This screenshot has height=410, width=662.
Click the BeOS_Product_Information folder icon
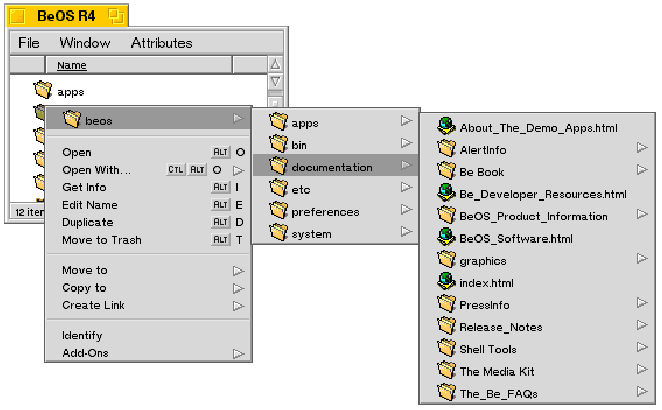(x=446, y=215)
